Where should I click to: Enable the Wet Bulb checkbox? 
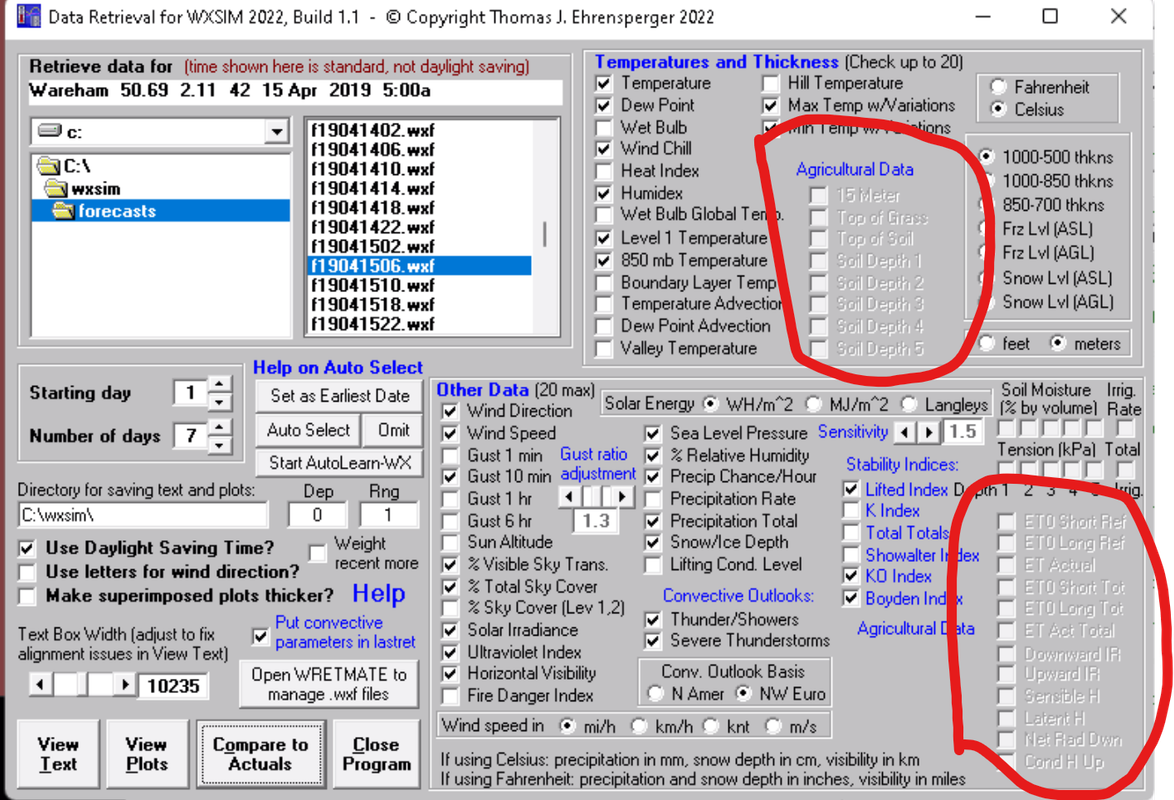[603, 128]
